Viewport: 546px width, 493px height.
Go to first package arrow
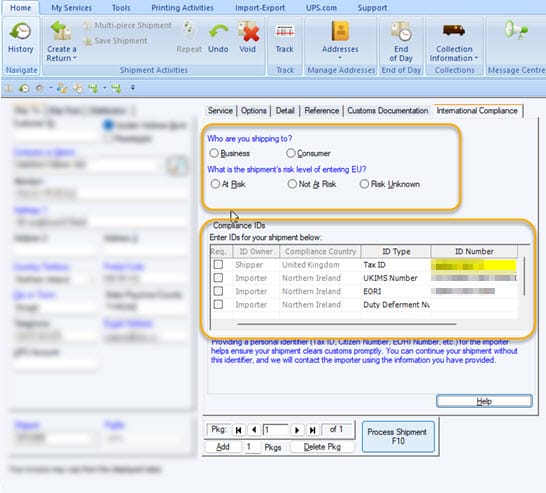point(239,430)
